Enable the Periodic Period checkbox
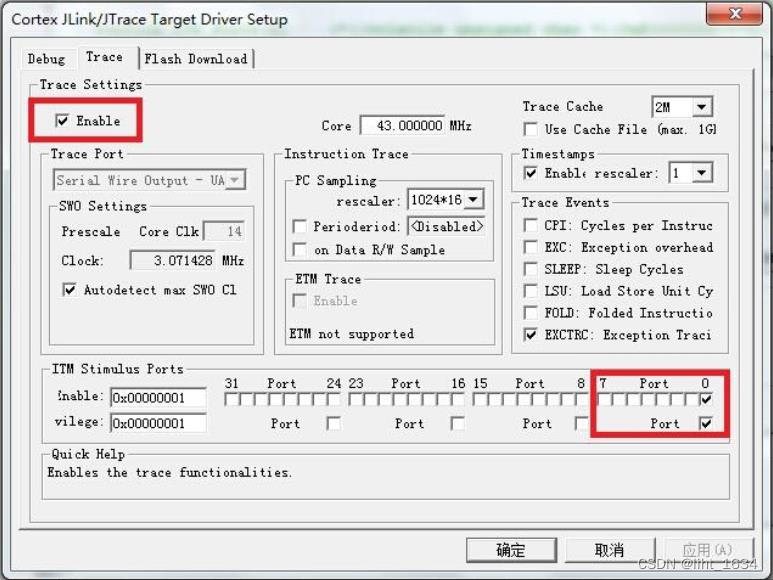This screenshot has height=580, width=773. (x=300, y=227)
